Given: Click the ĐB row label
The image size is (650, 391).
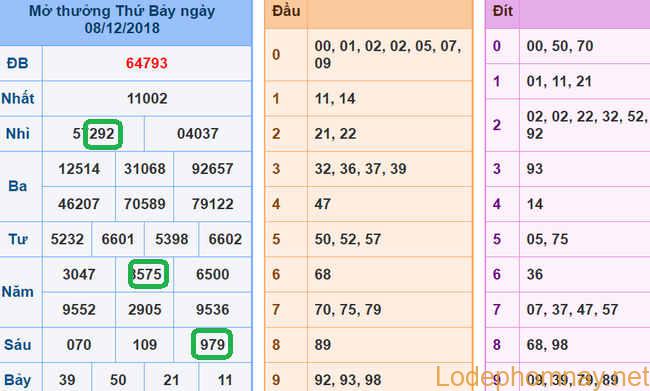Looking at the screenshot, I should click(x=17, y=63).
